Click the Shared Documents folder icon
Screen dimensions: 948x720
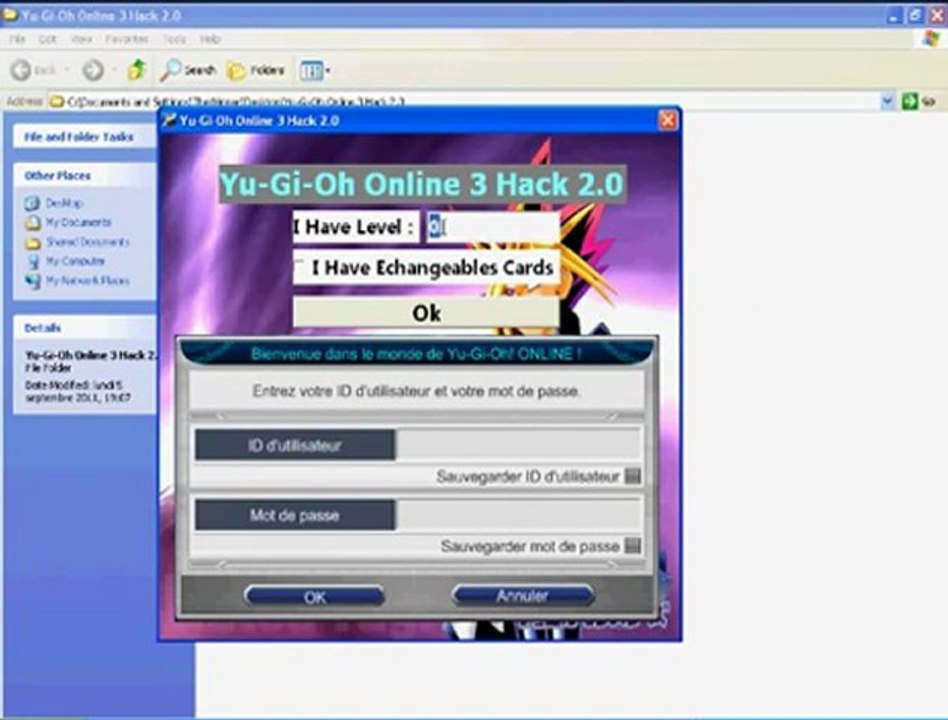33,242
